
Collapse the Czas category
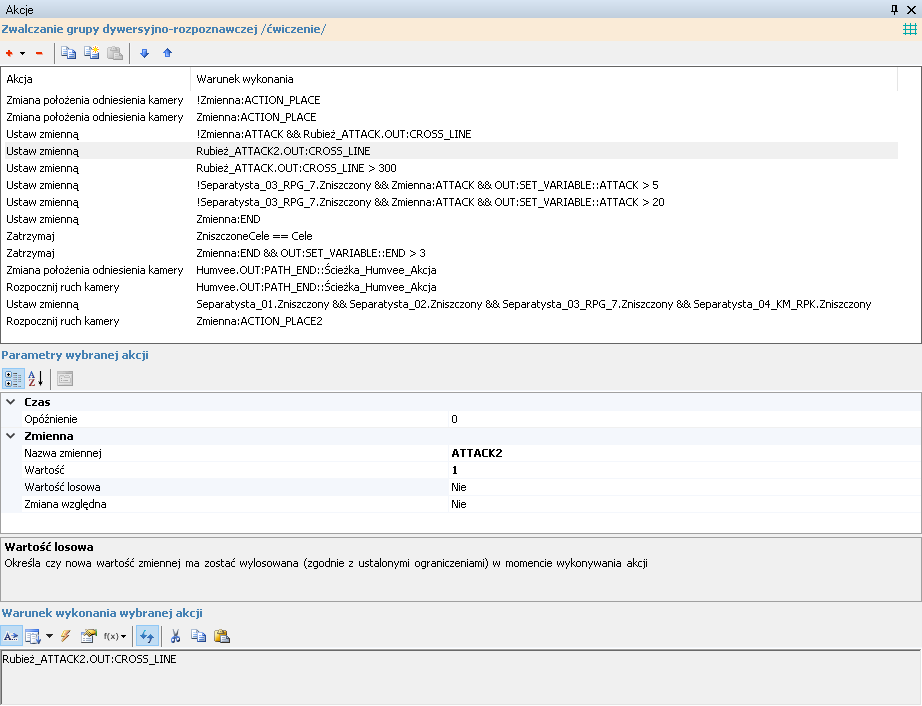(x=11, y=402)
